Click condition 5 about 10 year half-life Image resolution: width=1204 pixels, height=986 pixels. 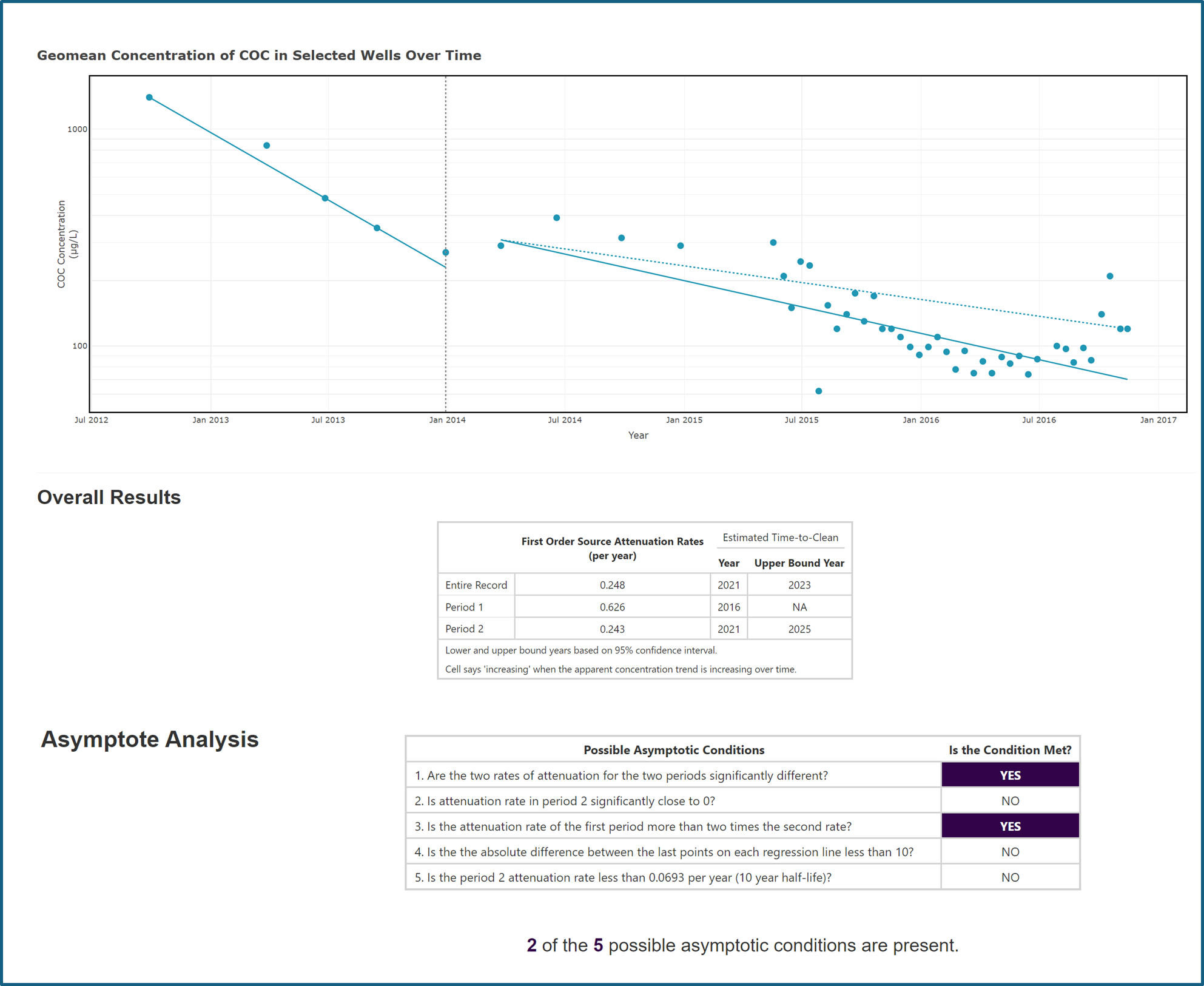623,877
